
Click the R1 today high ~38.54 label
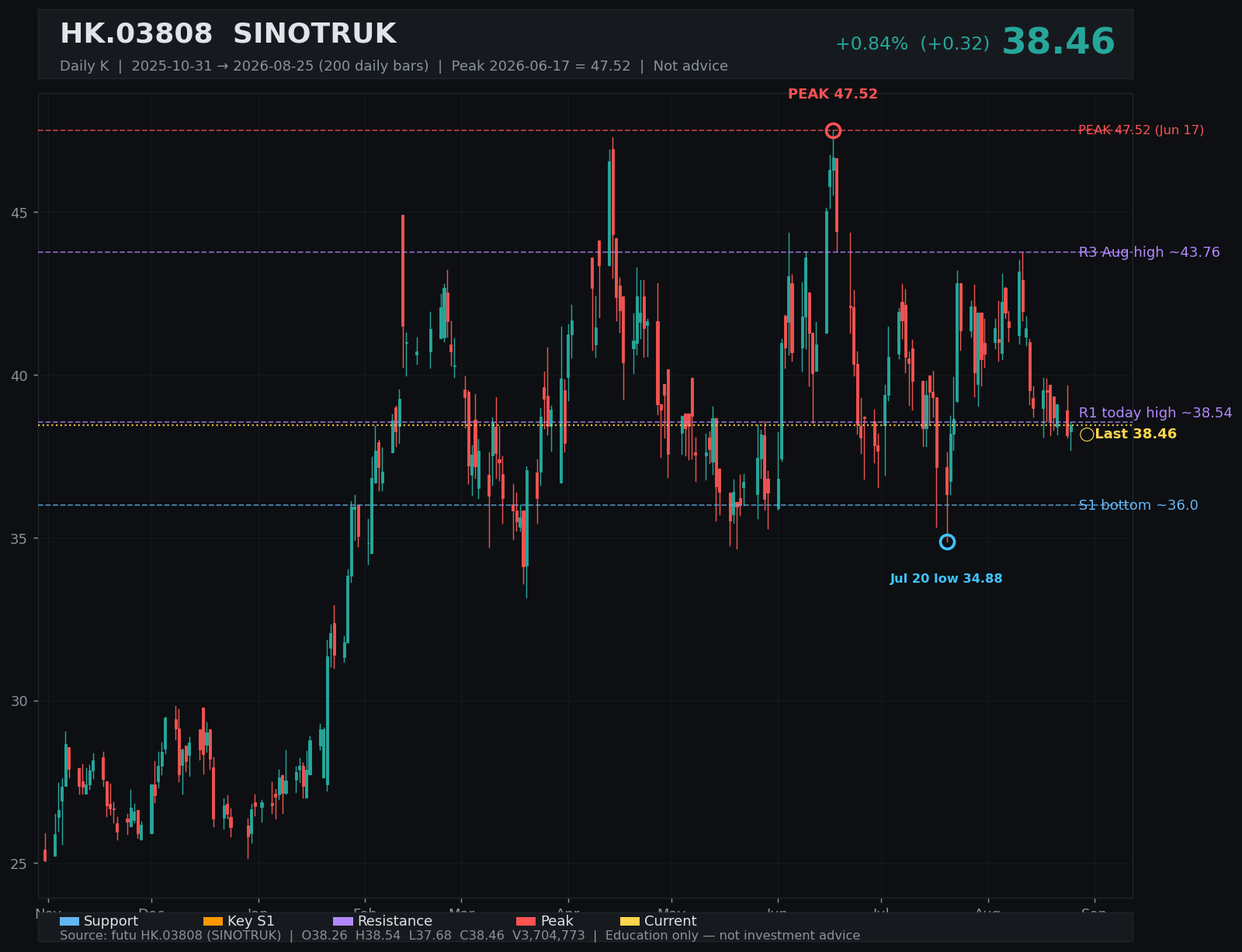tap(1155, 413)
